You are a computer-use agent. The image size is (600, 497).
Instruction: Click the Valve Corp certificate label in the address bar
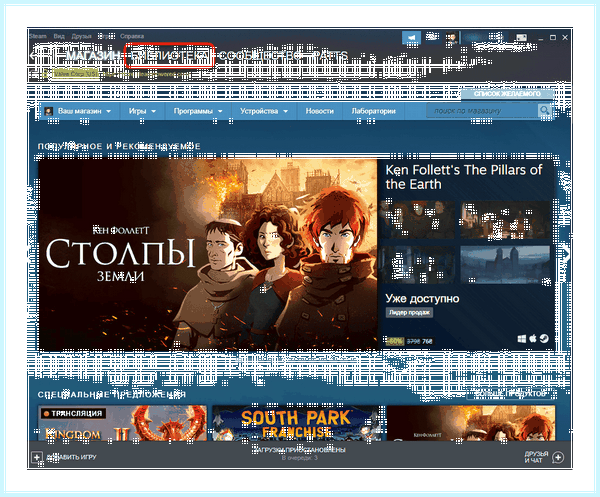point(76,73)
